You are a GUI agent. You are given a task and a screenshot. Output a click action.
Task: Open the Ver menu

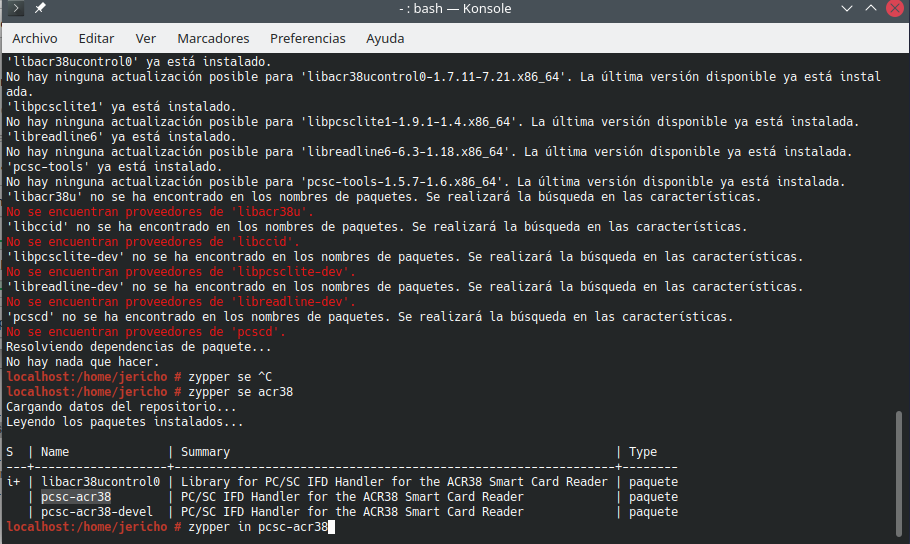point(146,38)
